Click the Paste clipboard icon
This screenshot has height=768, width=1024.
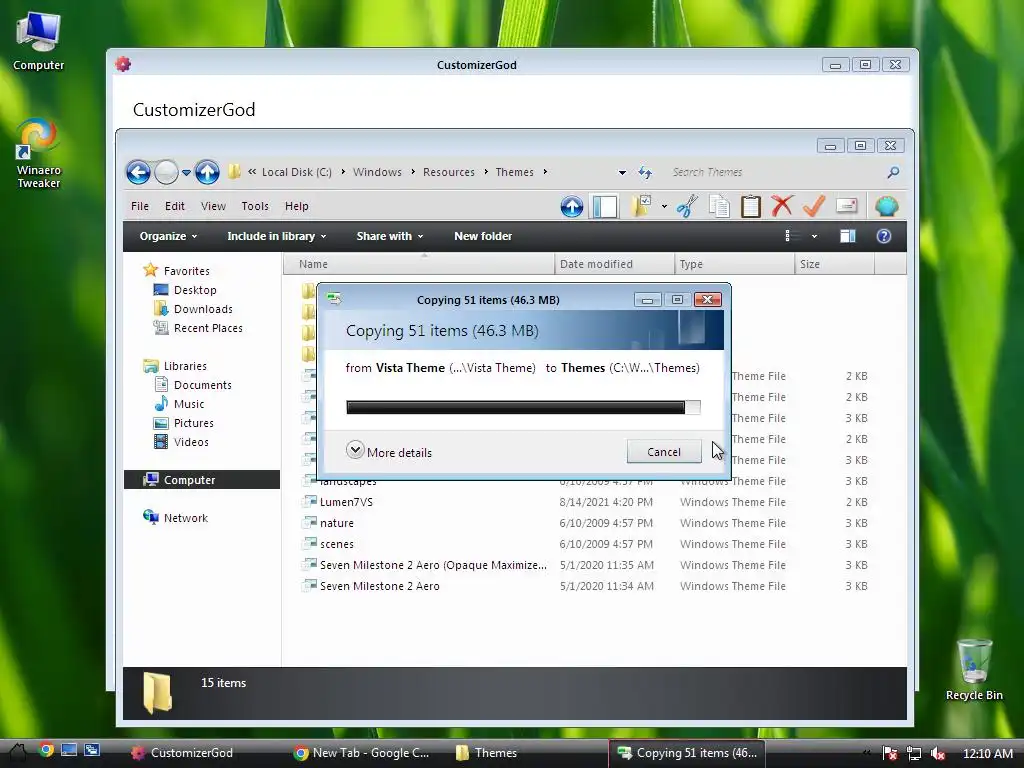[x=750, y=206]
